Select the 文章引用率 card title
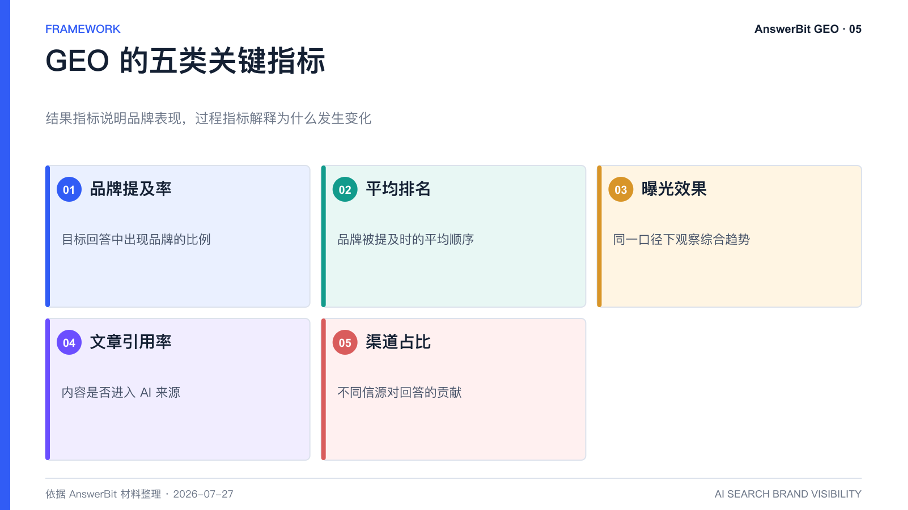This screenshot has height=510, width=908. pyautogui.click(x=131, y=342)
